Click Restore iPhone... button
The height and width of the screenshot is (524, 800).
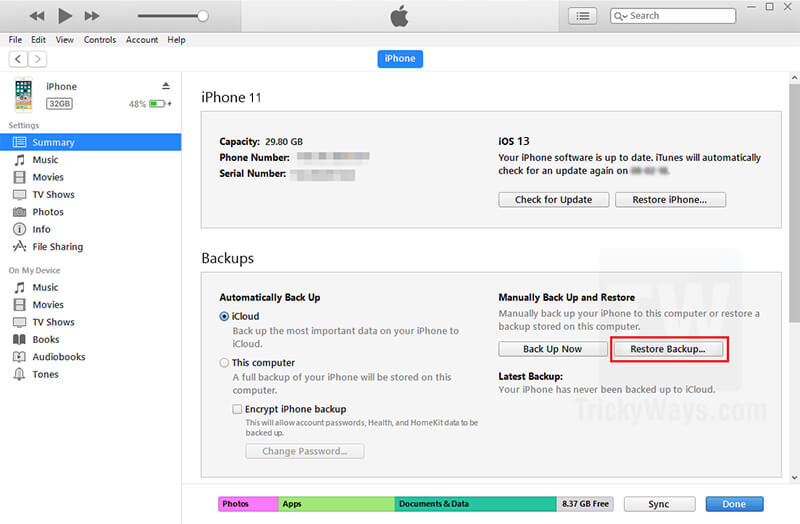pyautogui.click(x=670, y=199)
